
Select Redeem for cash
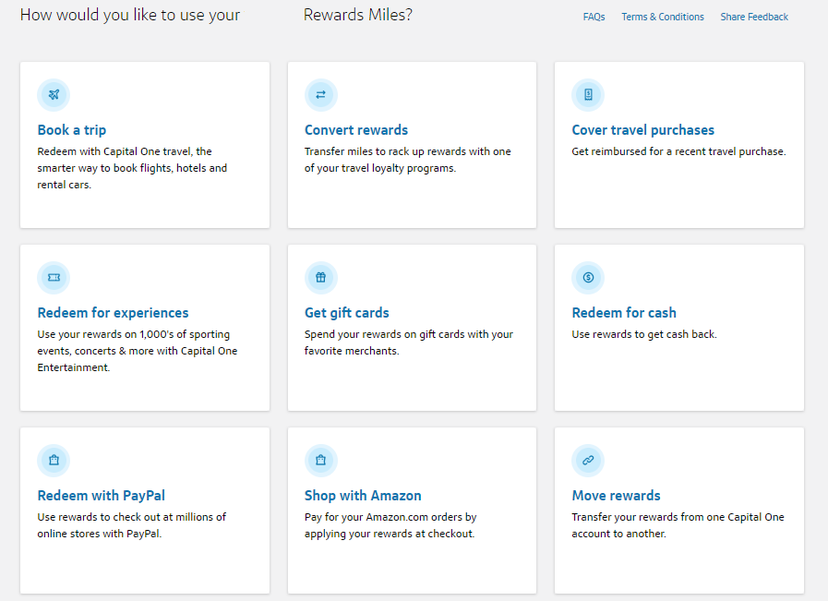pyautogui.click(x=624, y=312)
